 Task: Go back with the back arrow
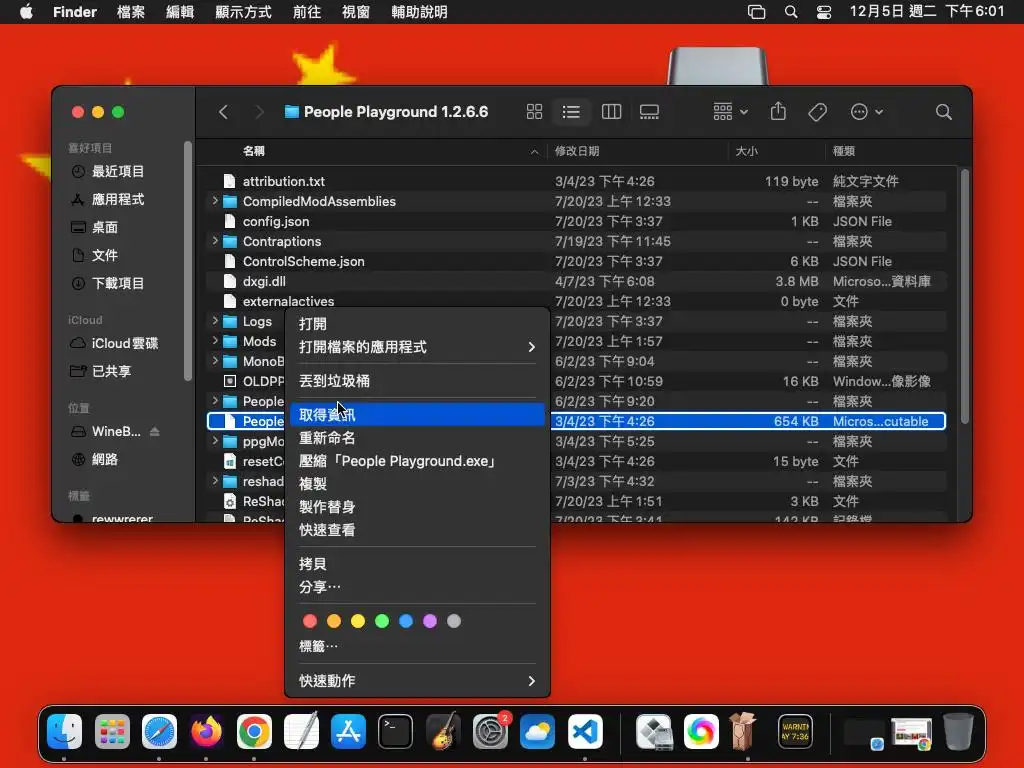(223, 112)
